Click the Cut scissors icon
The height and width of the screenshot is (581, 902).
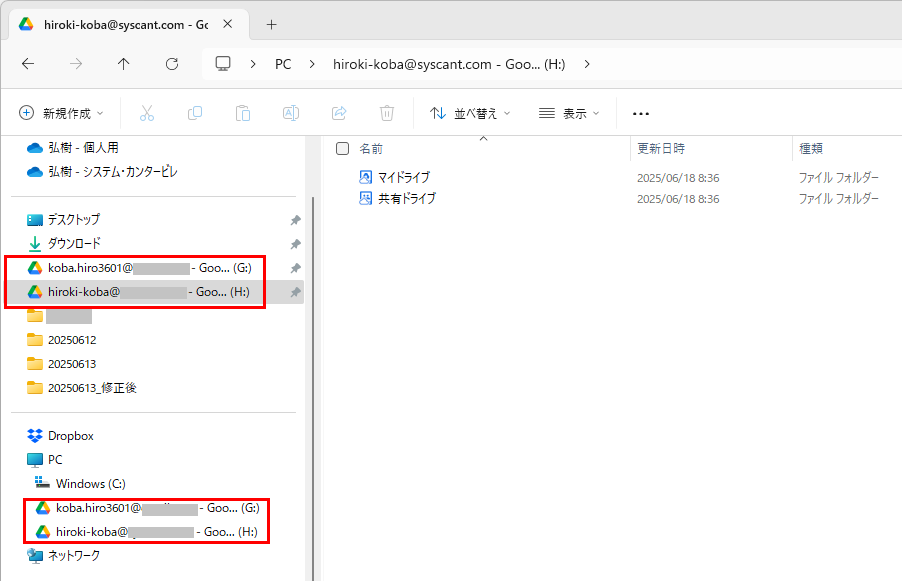(147, 113)
